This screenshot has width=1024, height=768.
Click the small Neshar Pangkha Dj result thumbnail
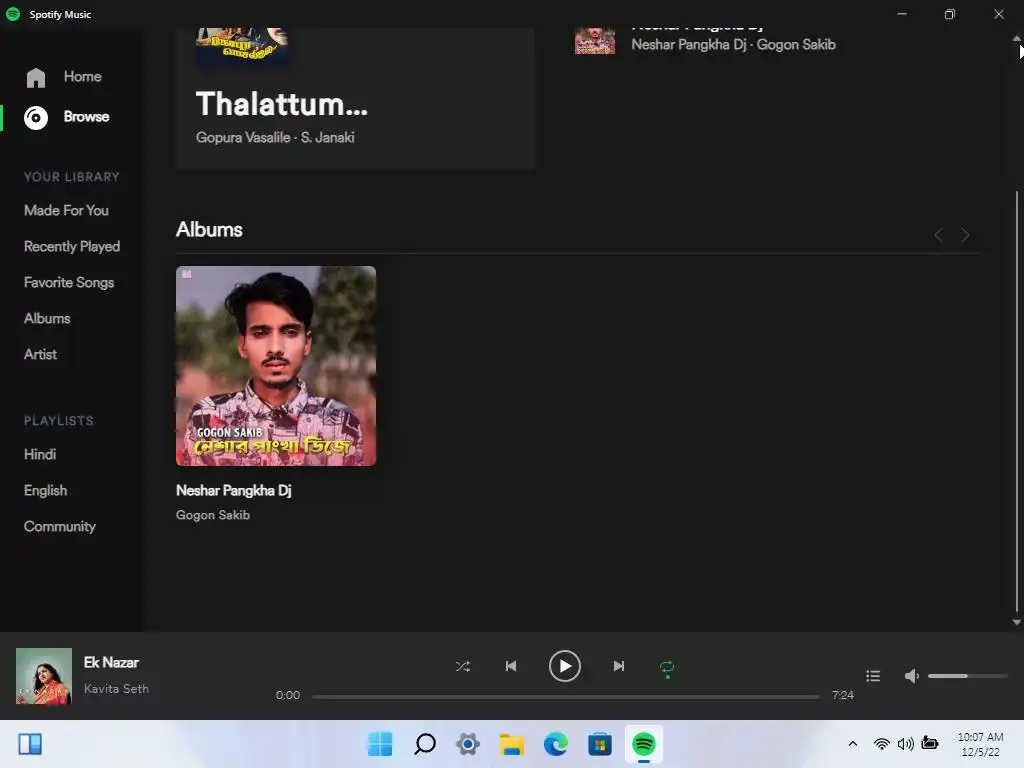pos(595,40)
